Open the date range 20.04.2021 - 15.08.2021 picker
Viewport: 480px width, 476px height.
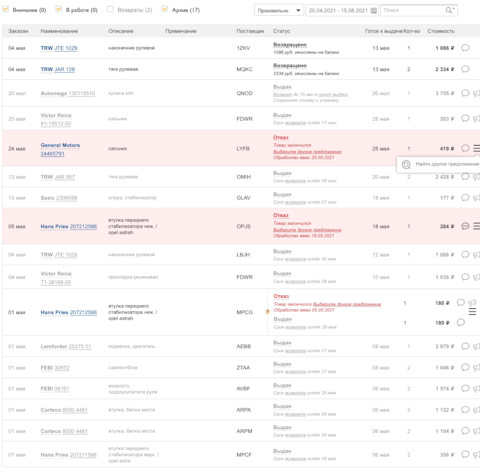tap(342, 10)
